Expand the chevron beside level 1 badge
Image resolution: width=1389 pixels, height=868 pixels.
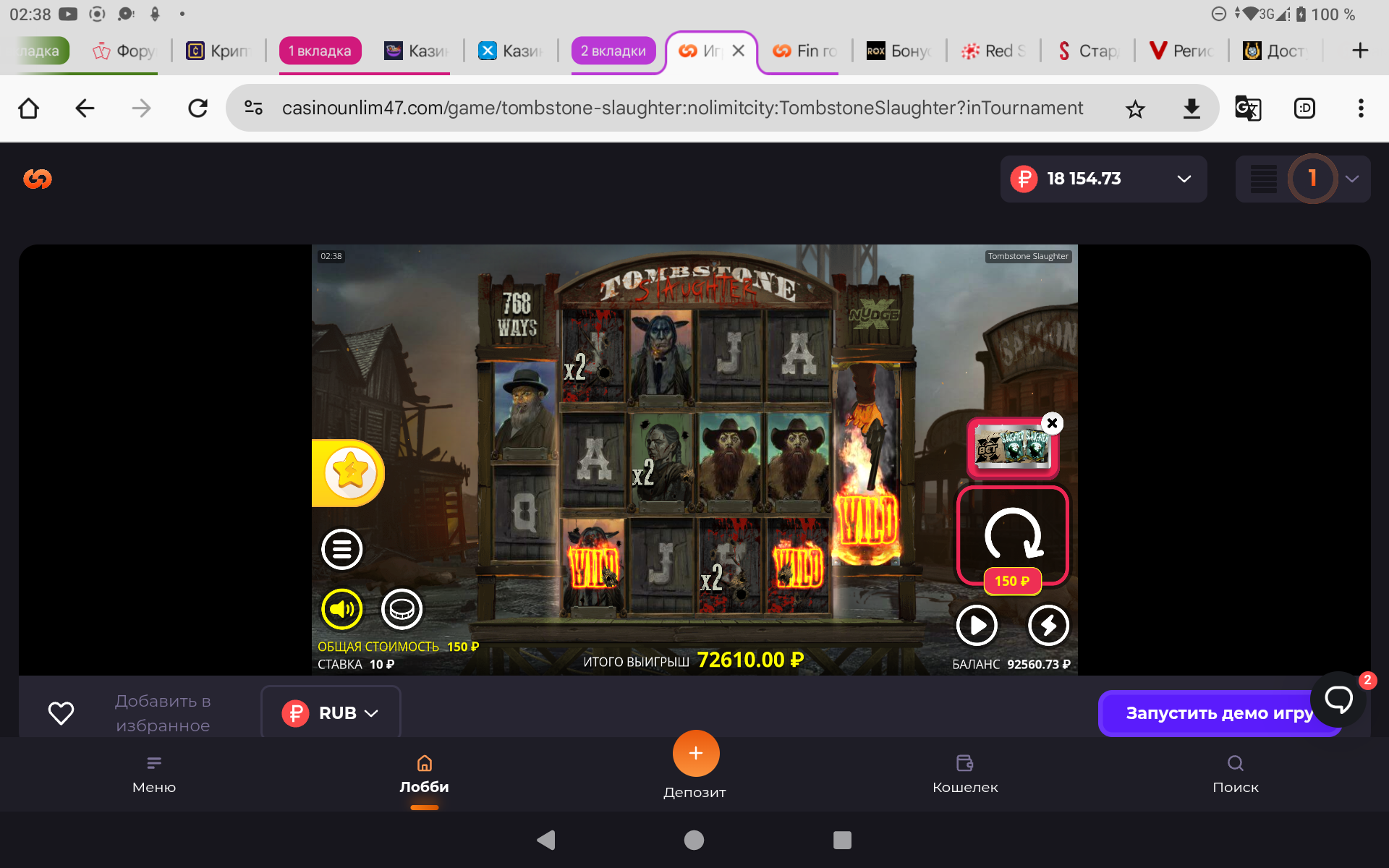pyautogui.click(x=1351, y=179)
